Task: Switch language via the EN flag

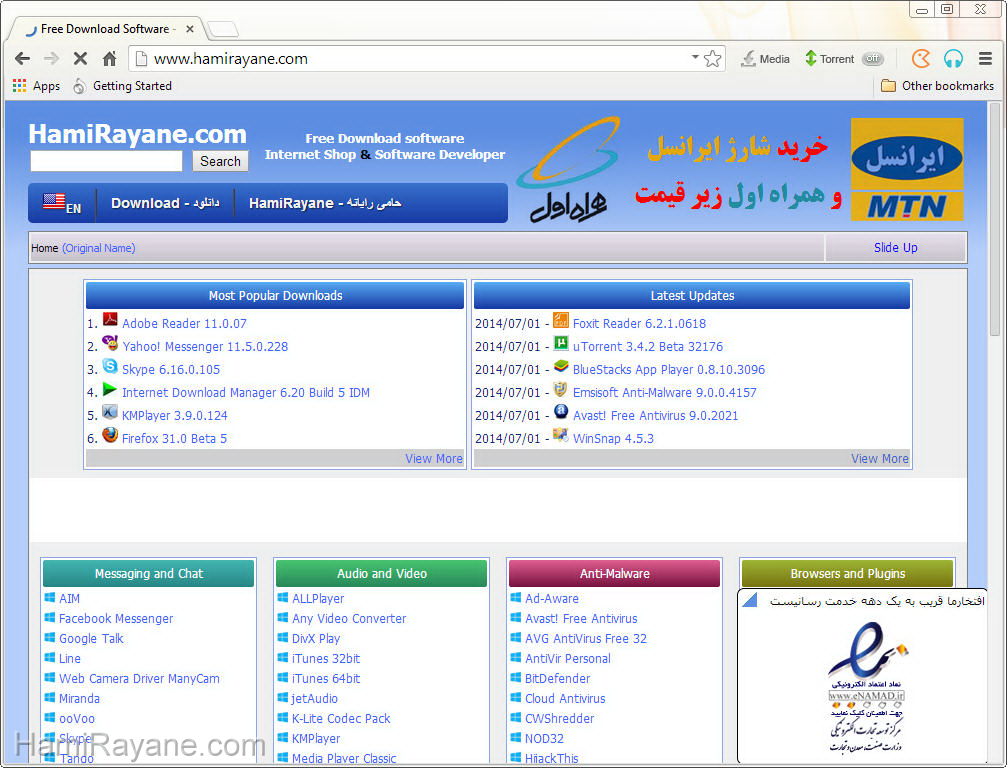Action: [62, 203]
